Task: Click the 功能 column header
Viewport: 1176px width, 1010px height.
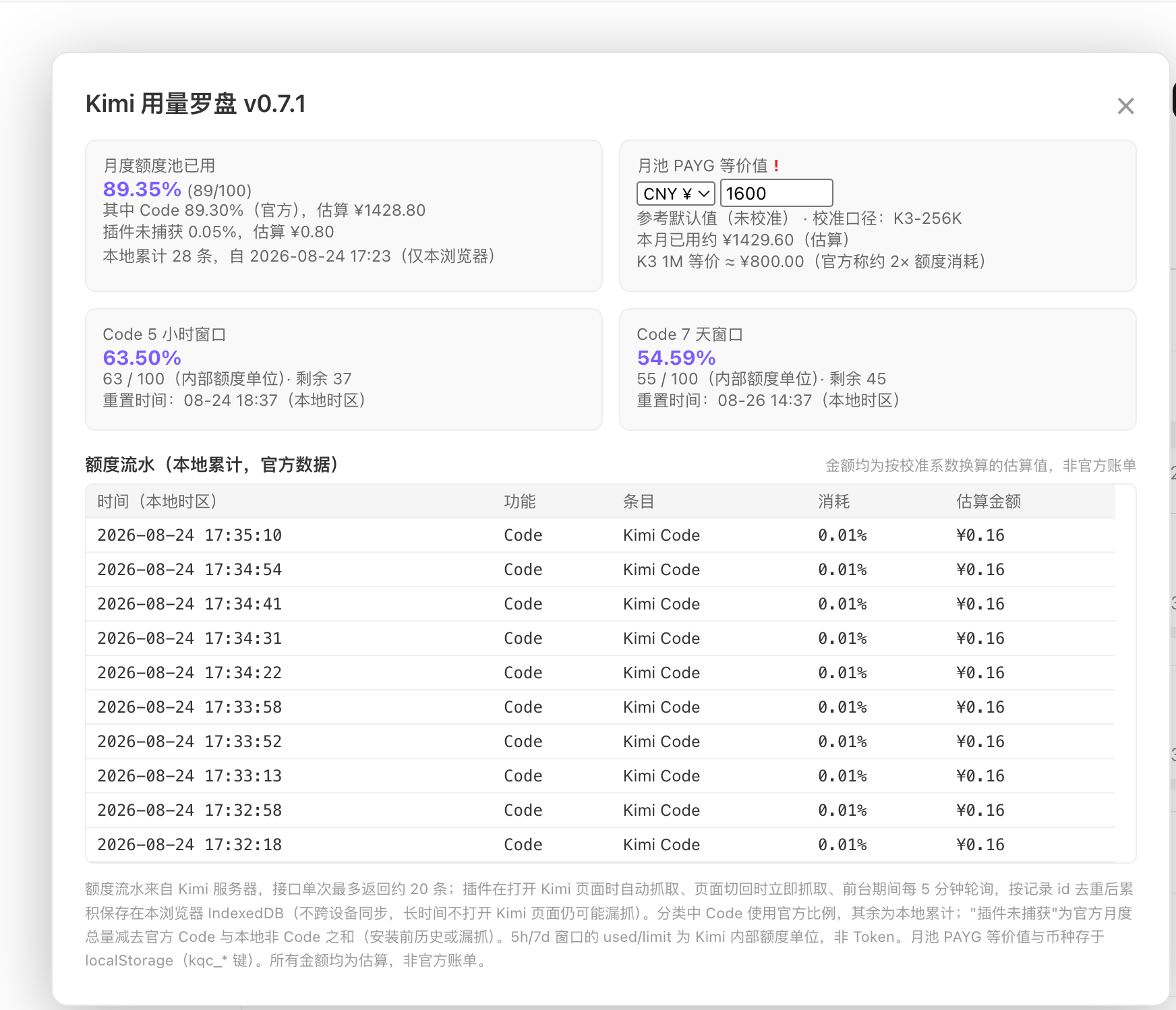Action: [520, 502]
